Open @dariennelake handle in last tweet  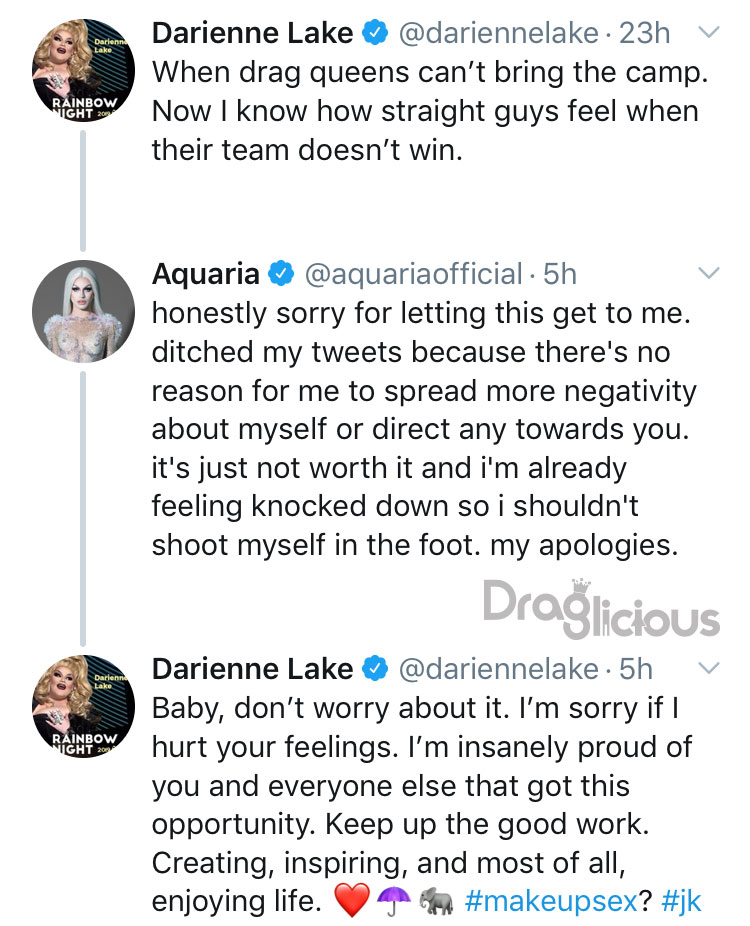tap(499, 670)
